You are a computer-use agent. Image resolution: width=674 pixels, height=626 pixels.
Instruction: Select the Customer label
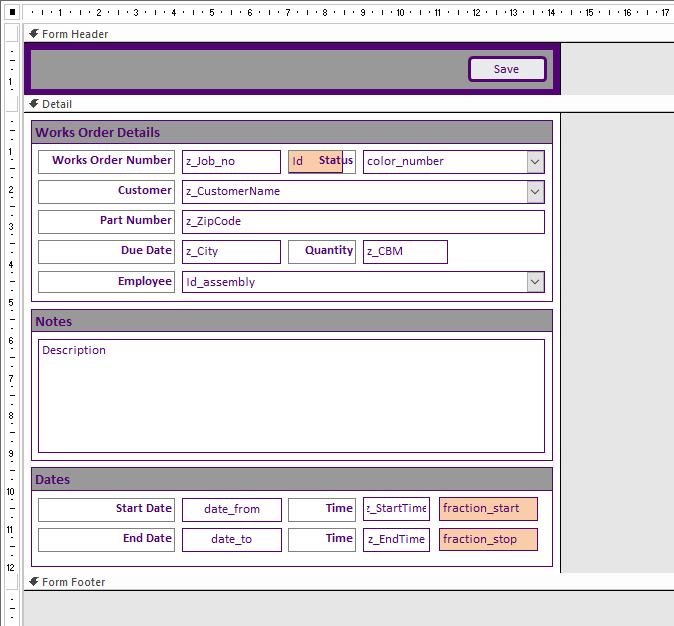pos(107,192)
